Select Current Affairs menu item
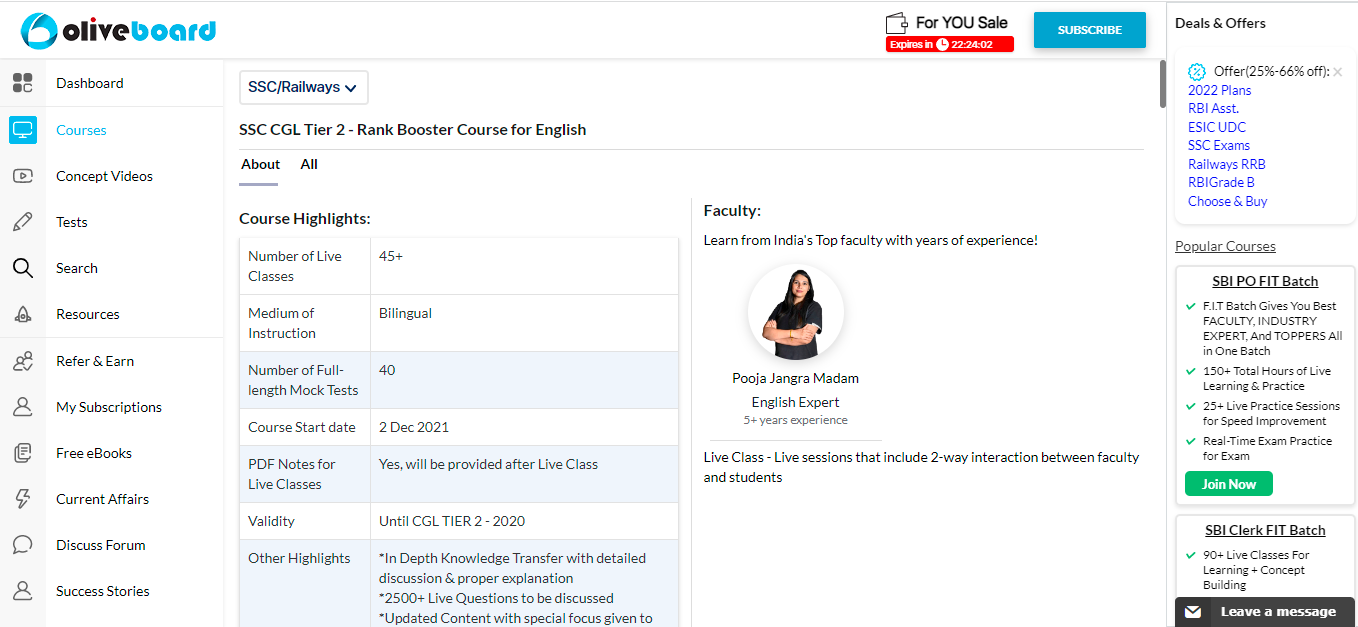 [102, 499]
